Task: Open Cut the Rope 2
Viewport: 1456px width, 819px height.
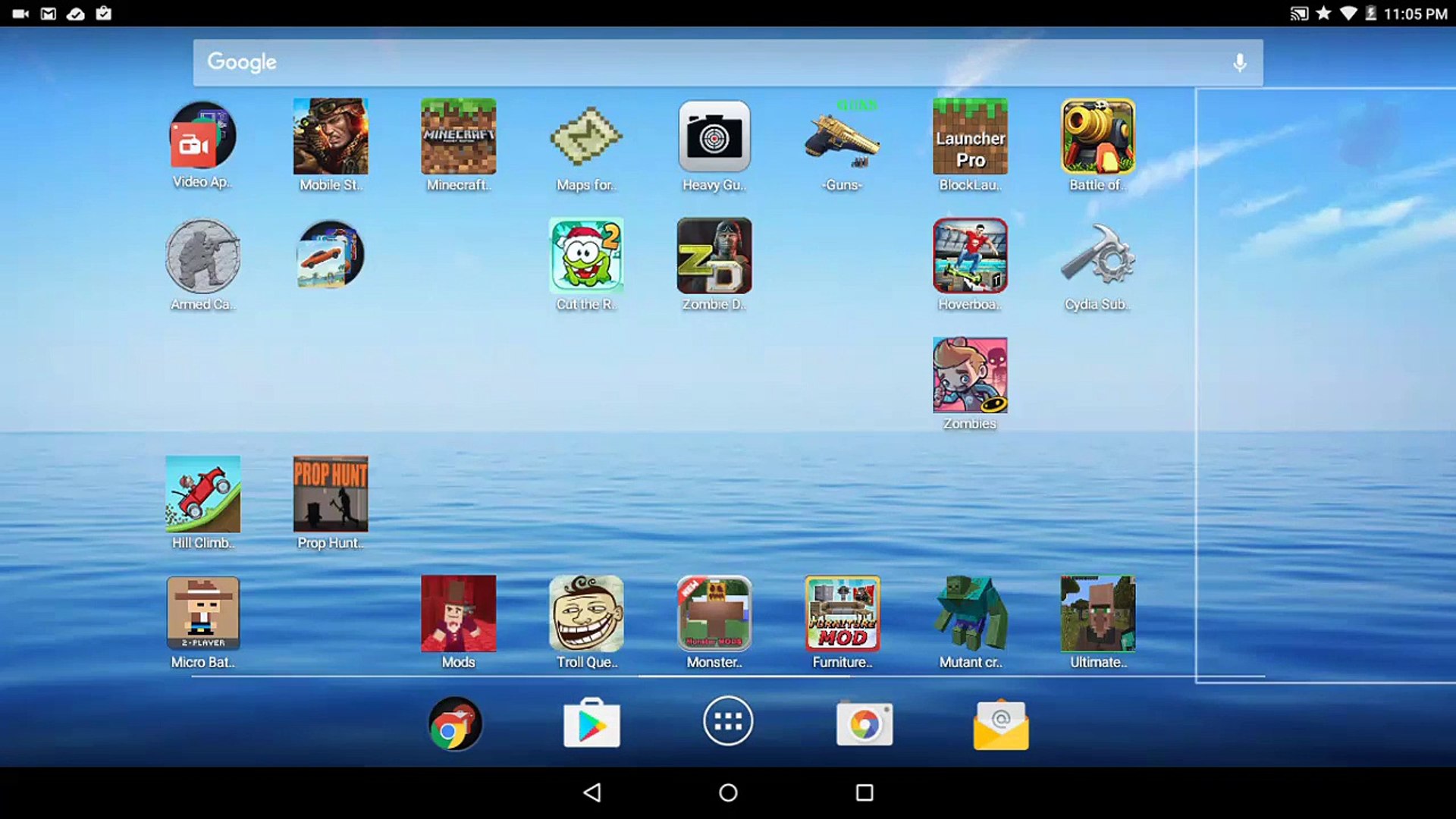Action: [586, 256]
